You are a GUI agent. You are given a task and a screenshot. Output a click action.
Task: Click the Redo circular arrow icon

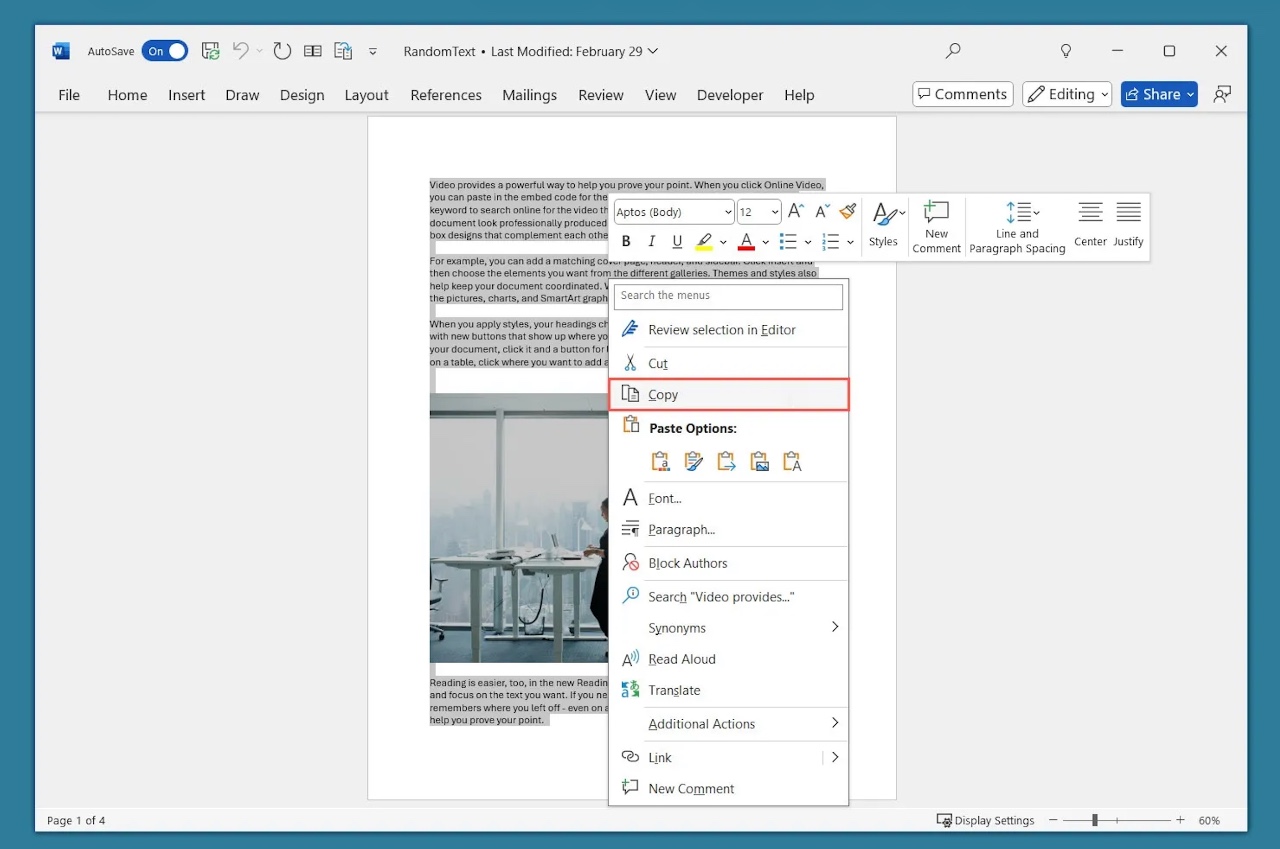[282, 51]
